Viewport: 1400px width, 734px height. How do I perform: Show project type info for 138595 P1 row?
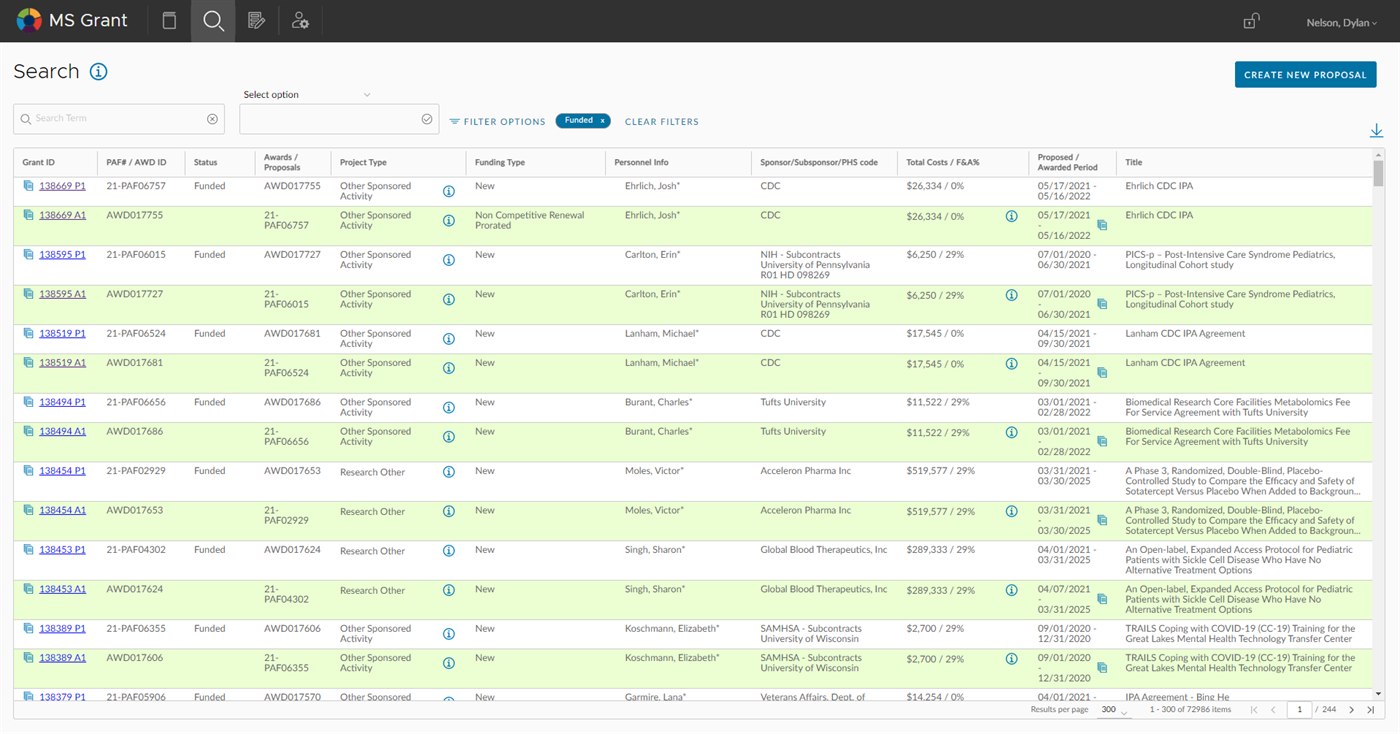[449, 260]
